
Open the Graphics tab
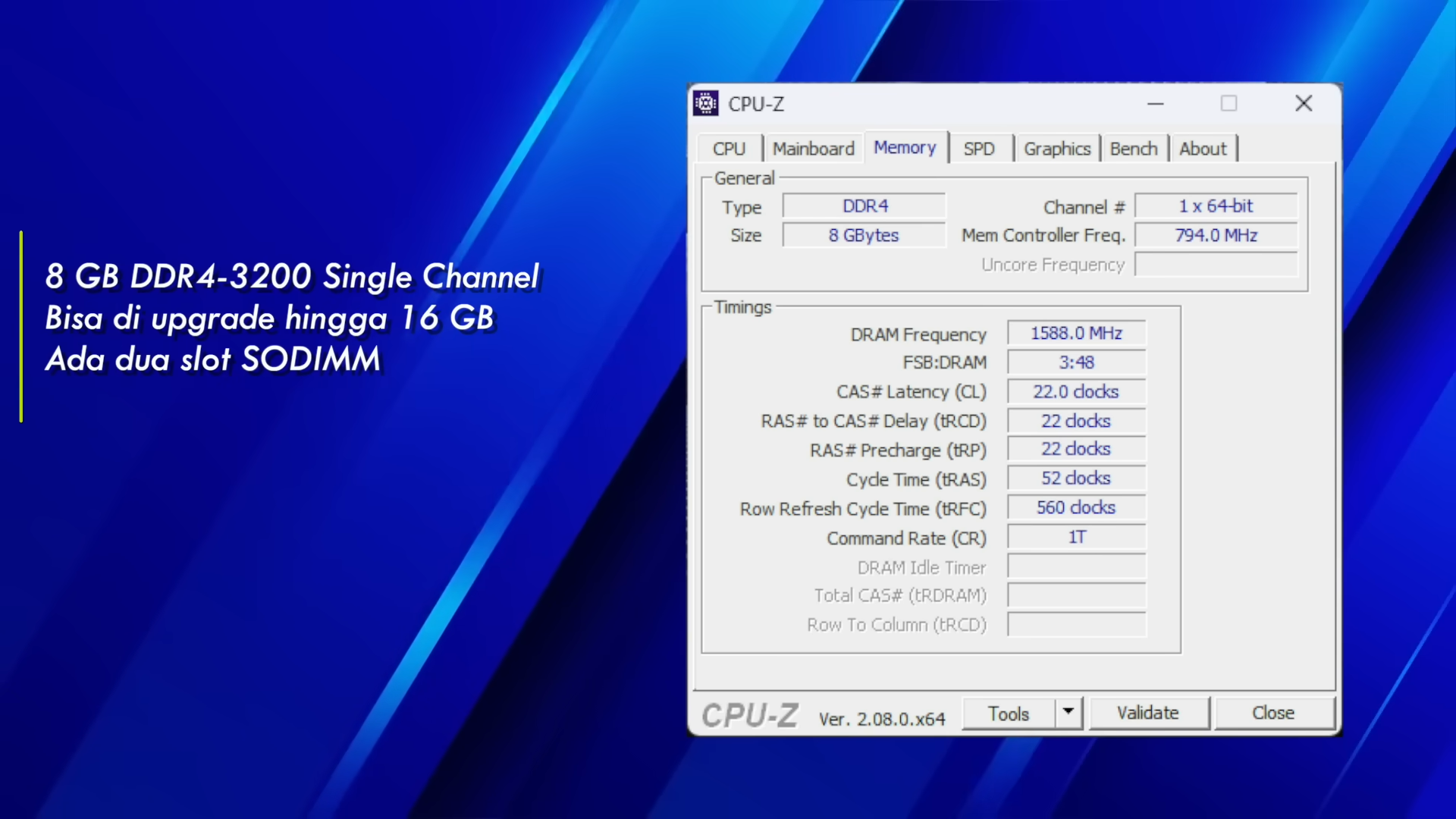[x=1056, y=149]
